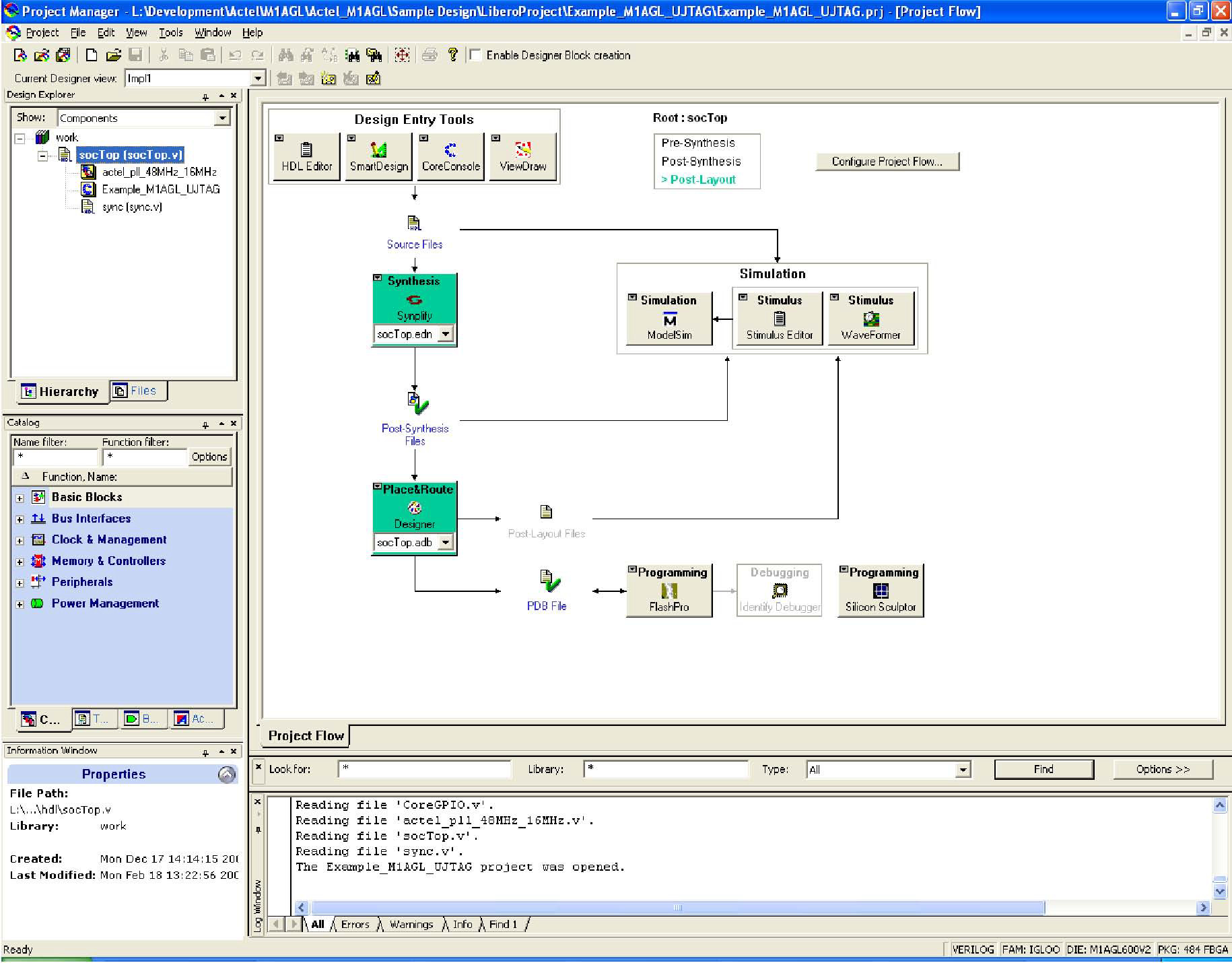Open the Silicon Sculptor programmer
This screenshot has height=963, width=1232.
point(880,591)
